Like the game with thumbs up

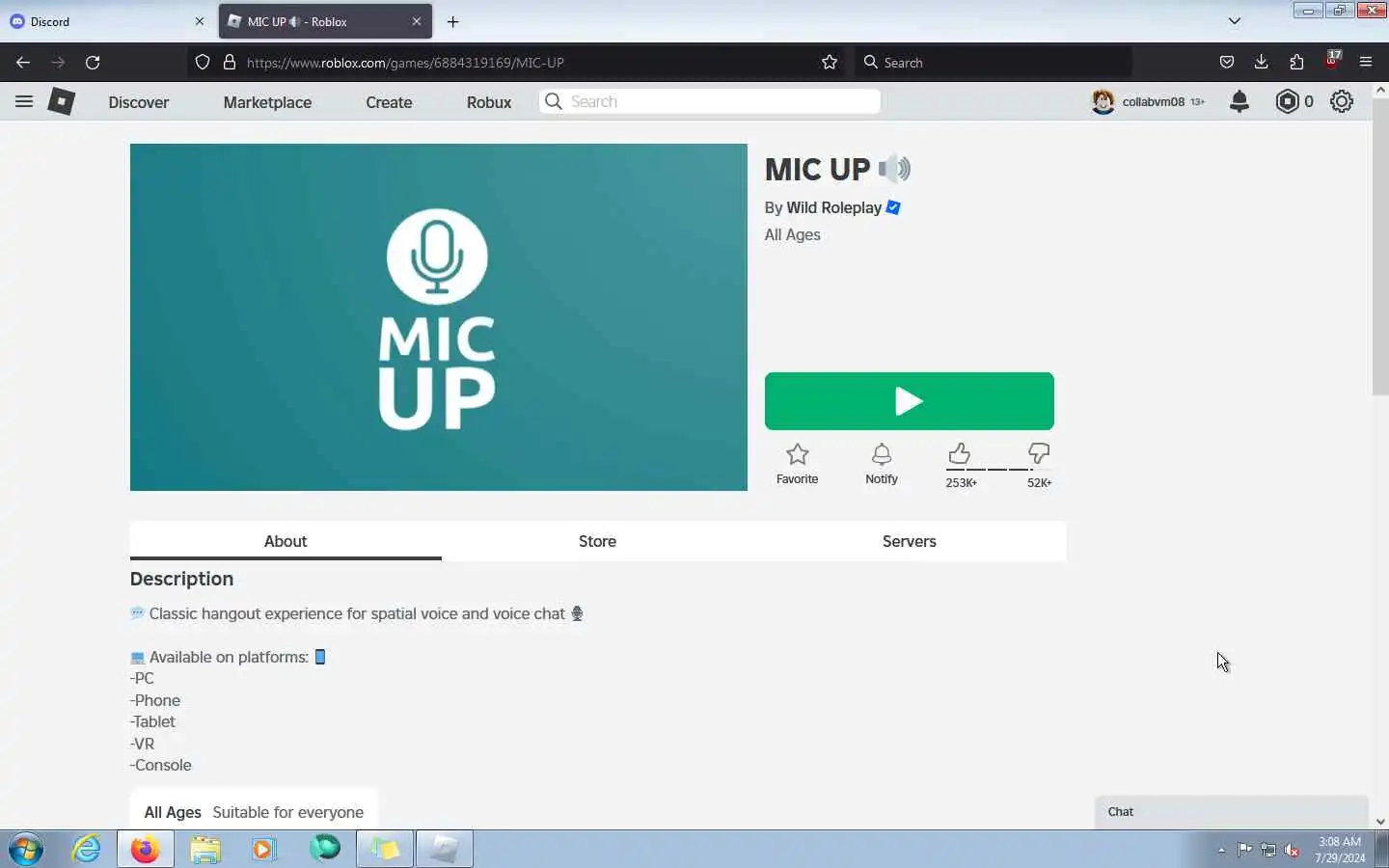tap(960, 453)
